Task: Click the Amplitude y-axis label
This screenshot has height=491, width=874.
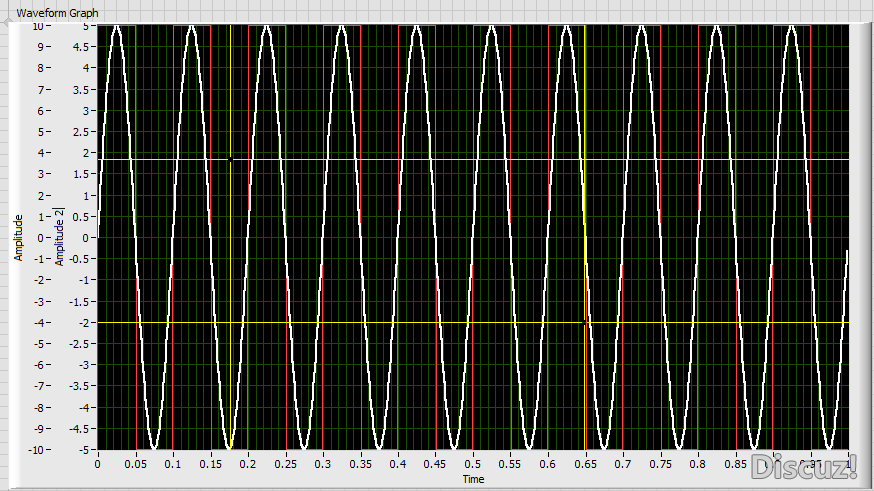Action: click(18, 238)
